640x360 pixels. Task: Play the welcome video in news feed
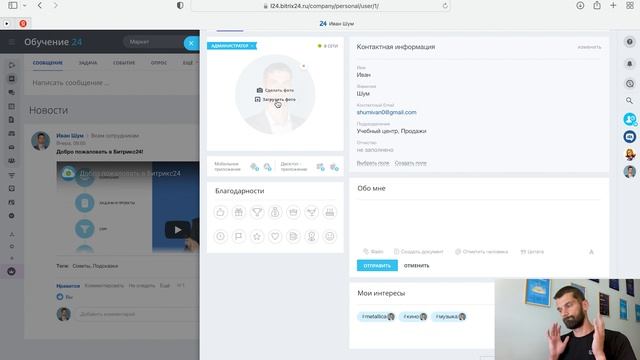177,230
